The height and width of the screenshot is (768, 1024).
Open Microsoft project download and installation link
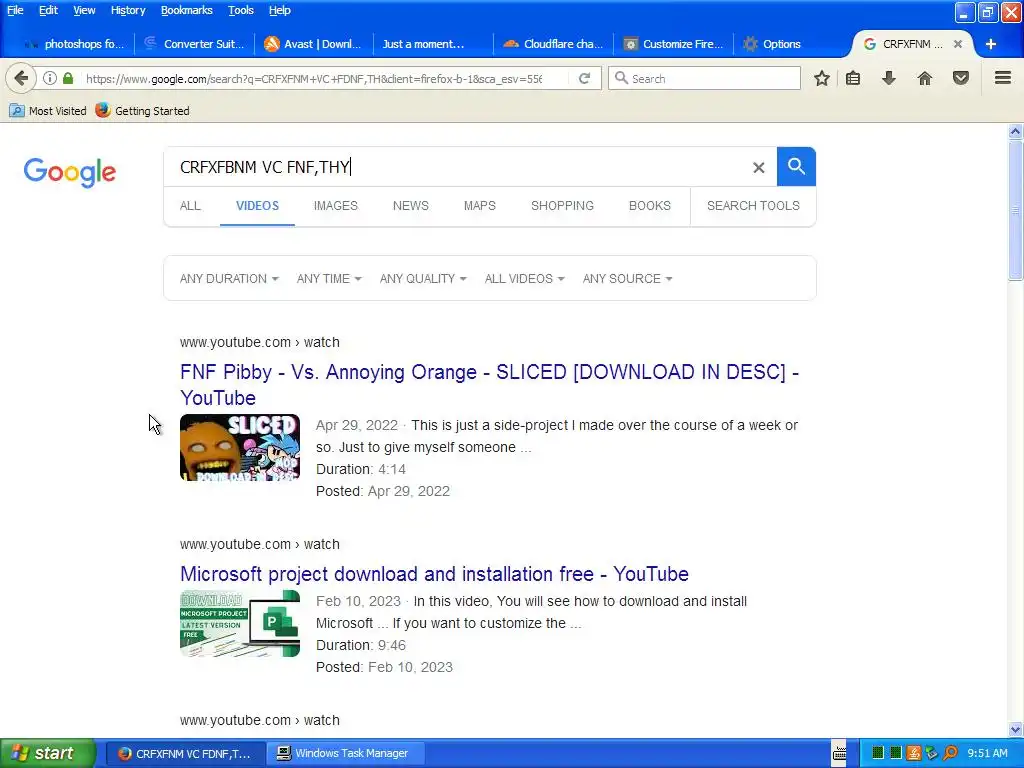point(434,574)
